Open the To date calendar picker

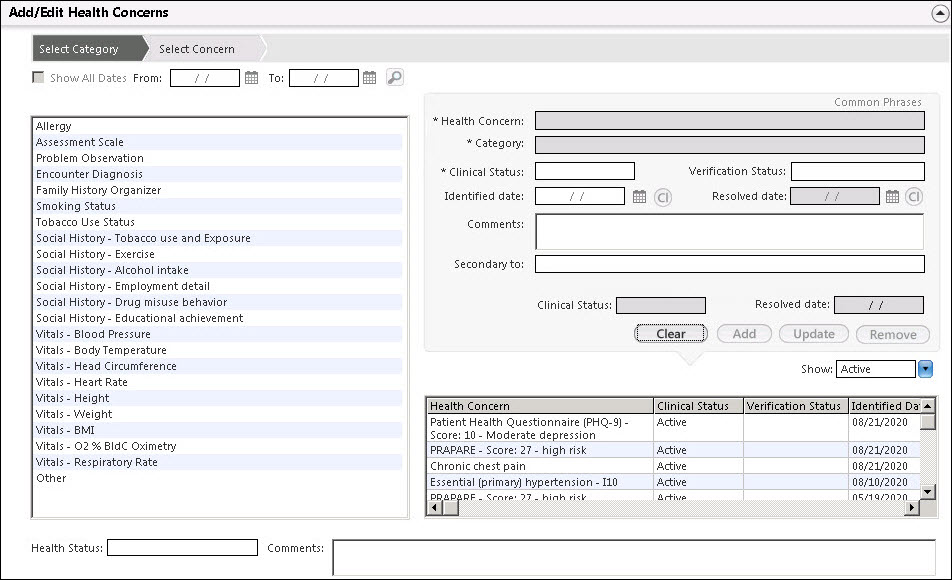pos(369,78)
